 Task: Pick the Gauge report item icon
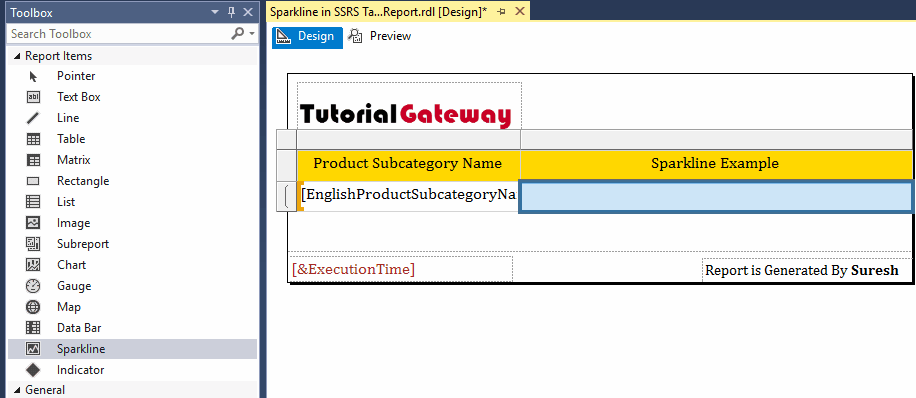coord(33,286)
